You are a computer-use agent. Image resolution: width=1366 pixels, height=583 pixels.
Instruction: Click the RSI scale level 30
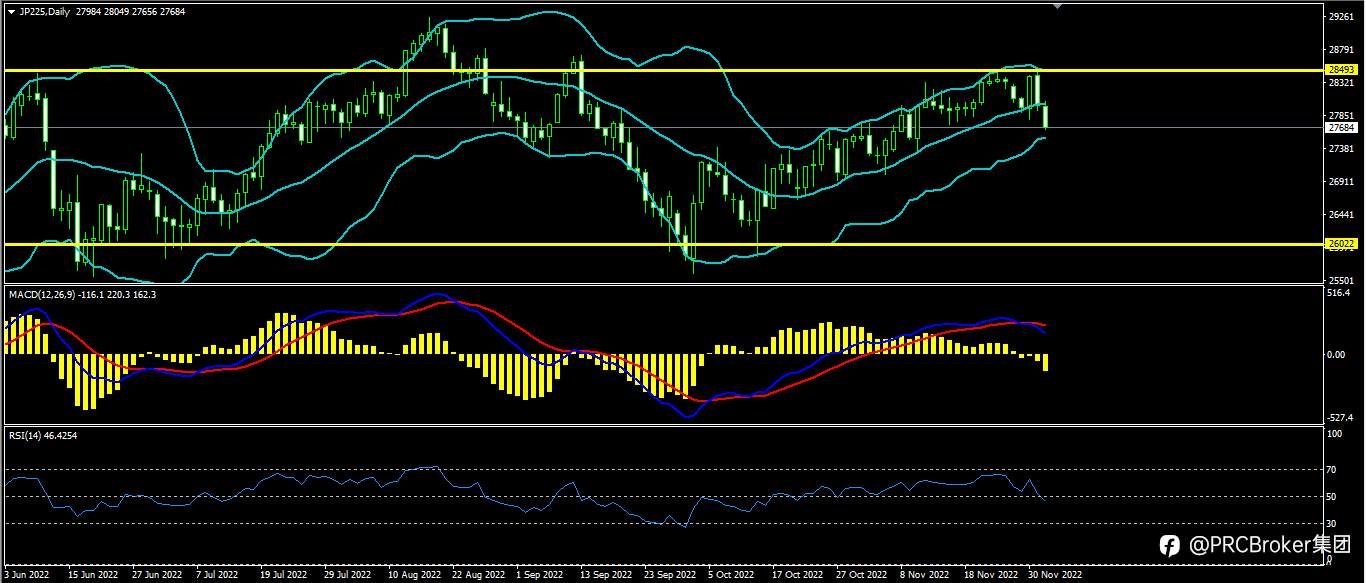point(1334,523)
